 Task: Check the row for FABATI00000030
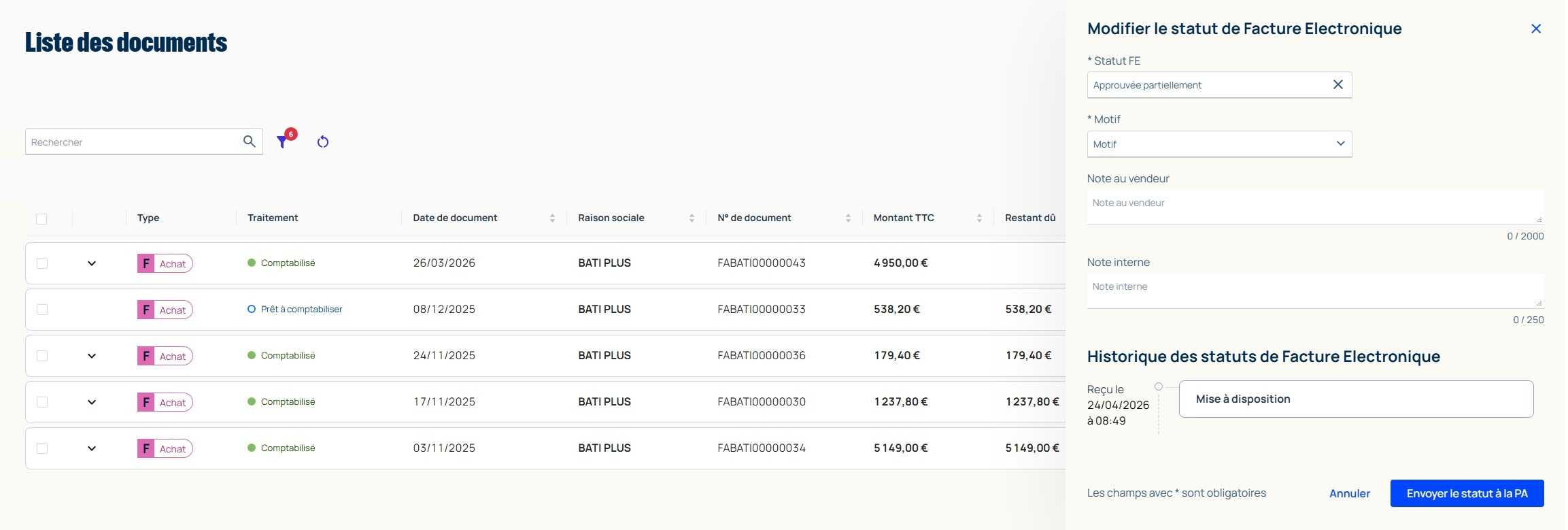42,402
